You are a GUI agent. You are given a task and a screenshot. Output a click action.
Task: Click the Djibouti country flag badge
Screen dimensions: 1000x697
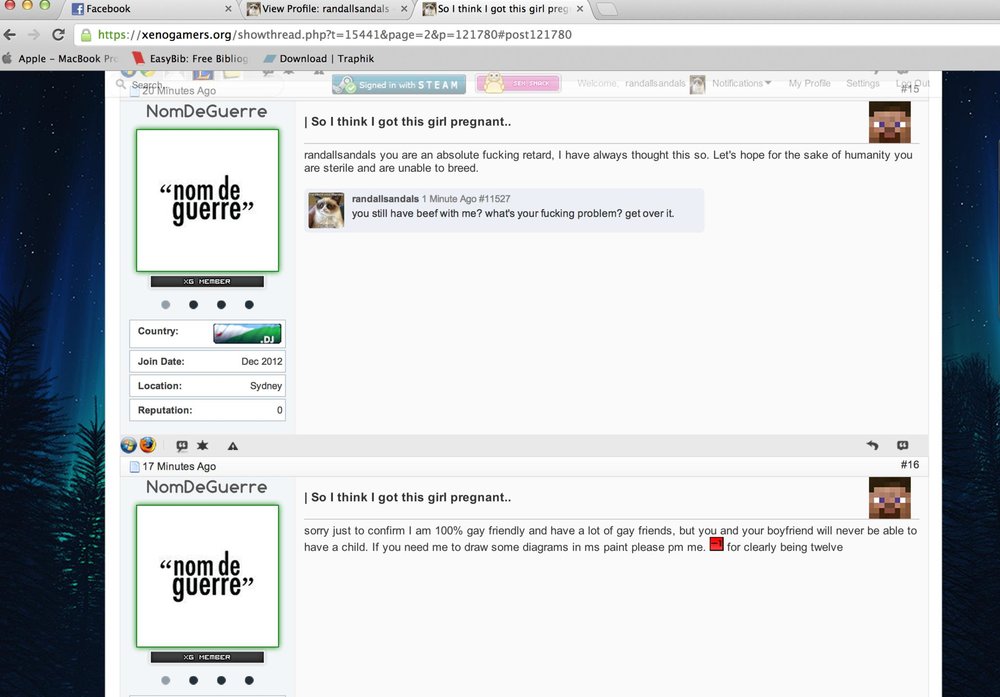[x=247, y=334]
